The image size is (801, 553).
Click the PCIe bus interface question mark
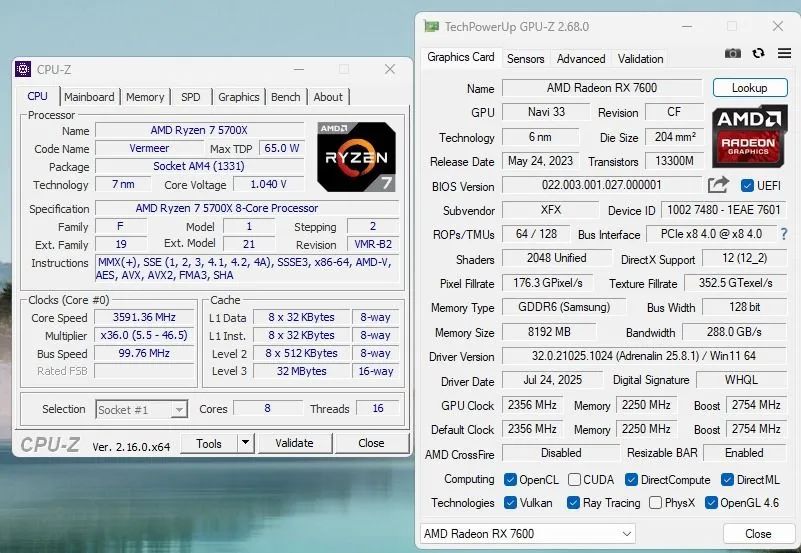tap(783, 234)
